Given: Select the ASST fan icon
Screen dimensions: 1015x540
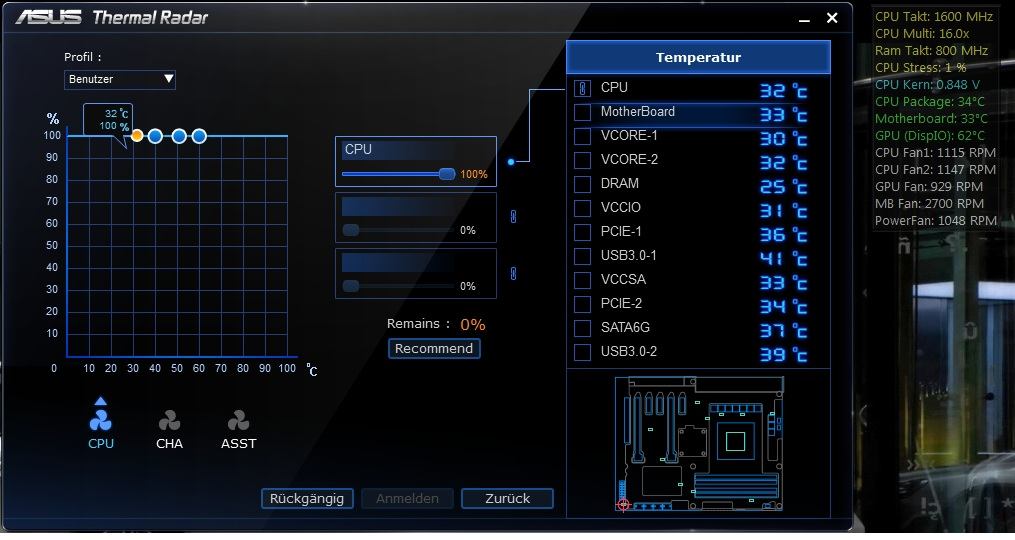Looking at the screenshot, I should coord(238,420).
